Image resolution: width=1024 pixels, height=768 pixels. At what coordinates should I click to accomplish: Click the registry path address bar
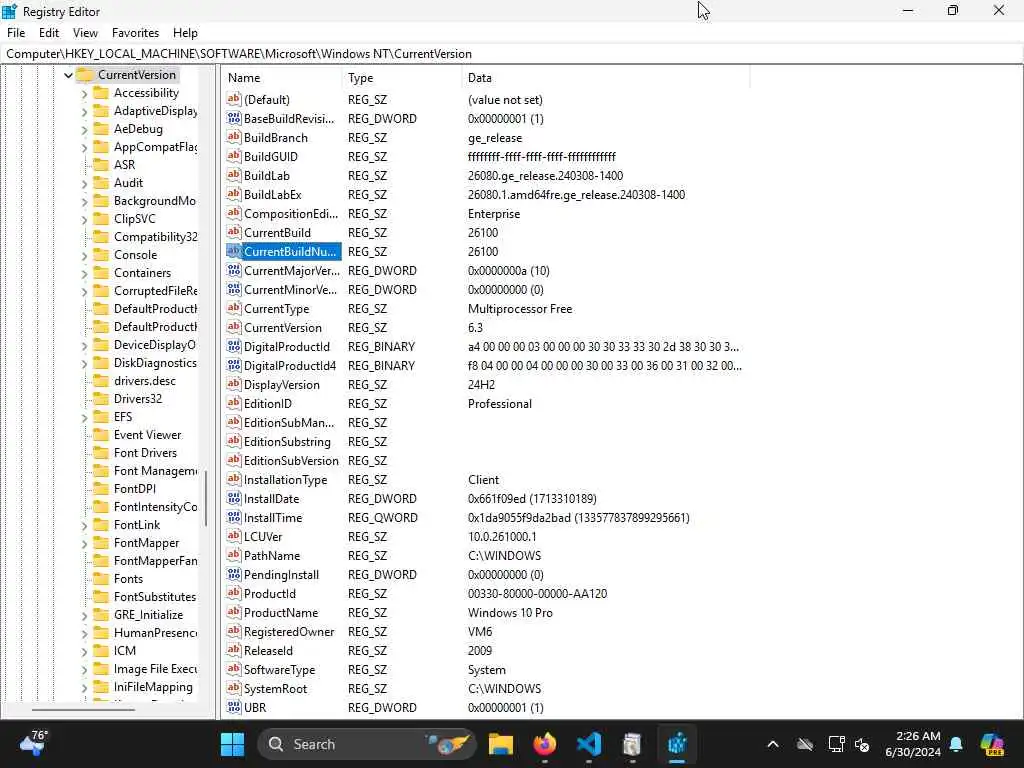point(512,54)
